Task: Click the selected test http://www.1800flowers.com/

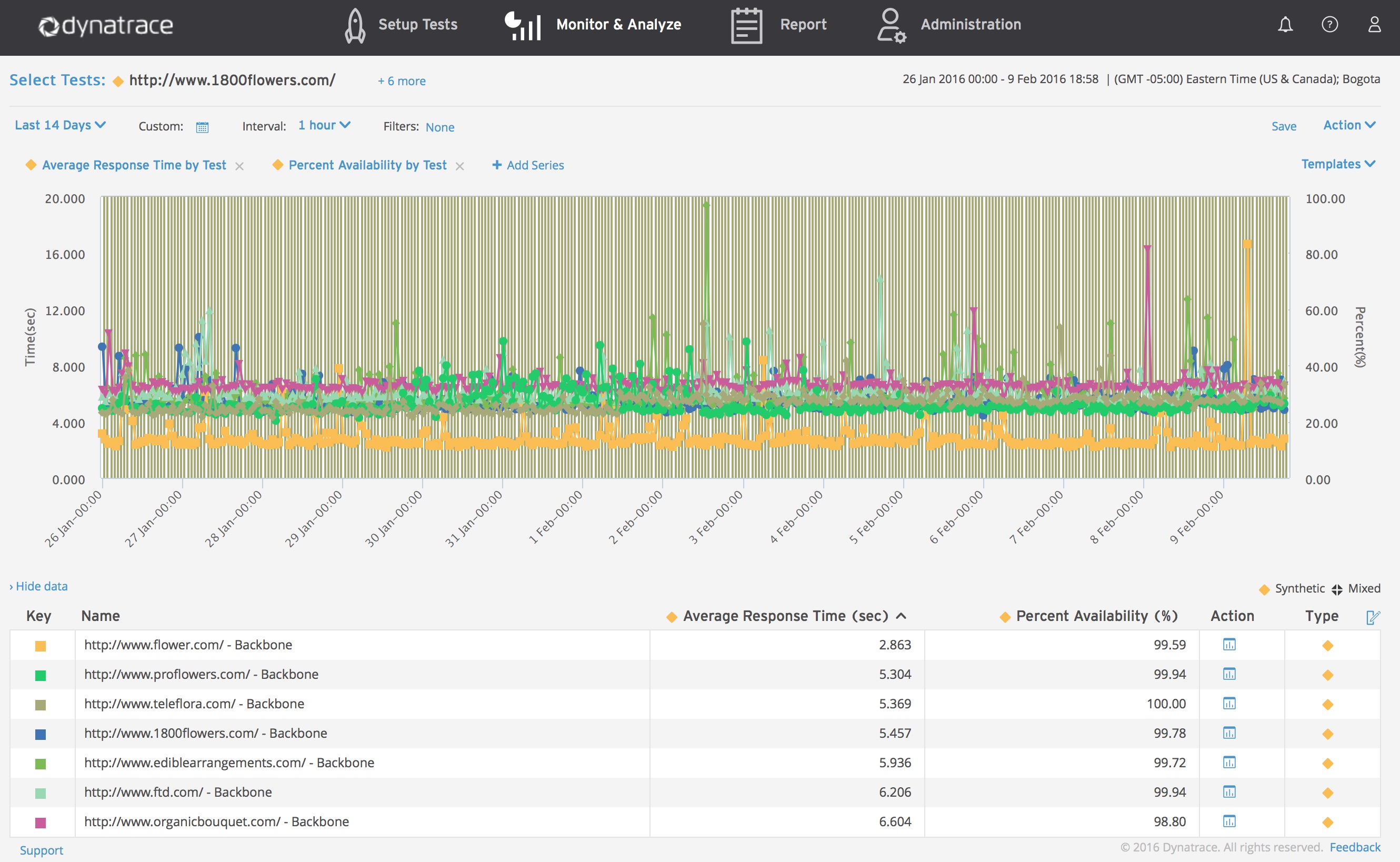Action: [x=232, y=80]
